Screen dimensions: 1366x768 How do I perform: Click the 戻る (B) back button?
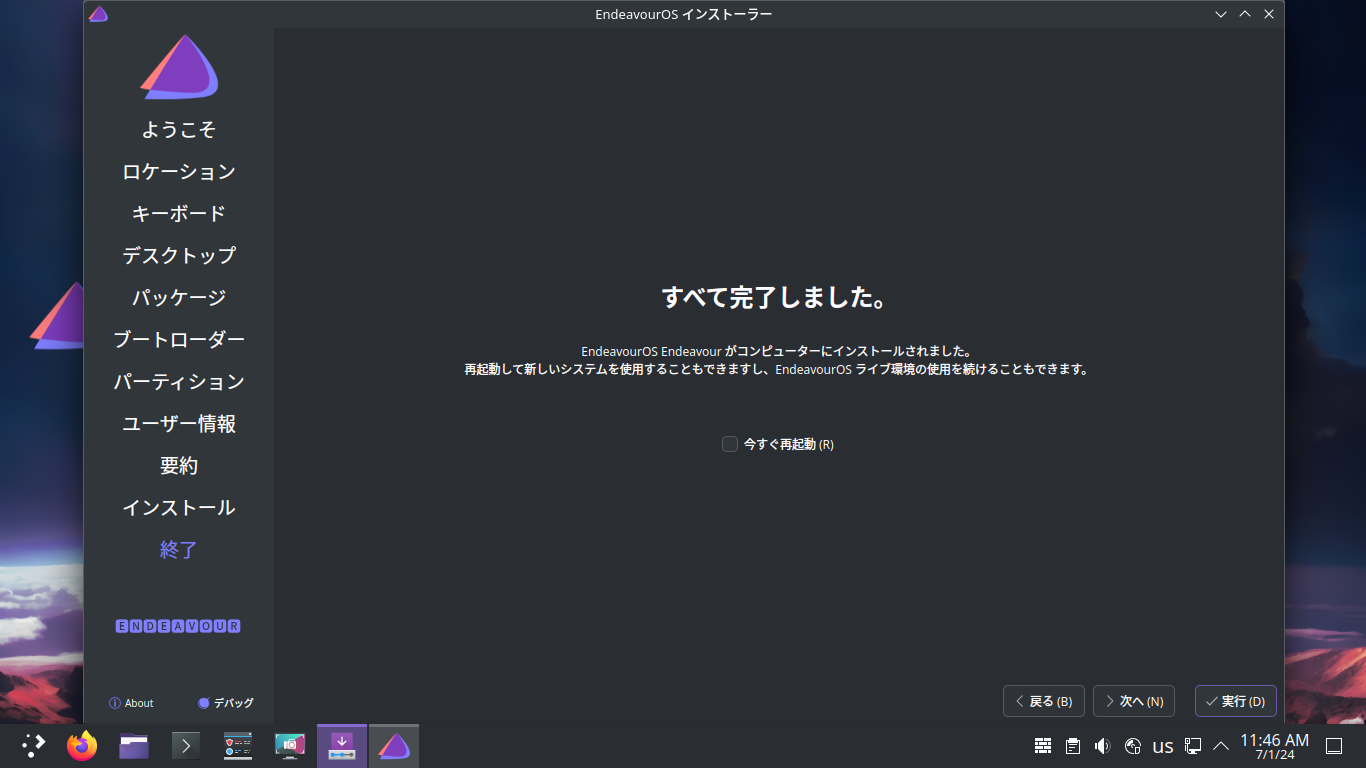pyautogui.click(x=1044, y=701)
